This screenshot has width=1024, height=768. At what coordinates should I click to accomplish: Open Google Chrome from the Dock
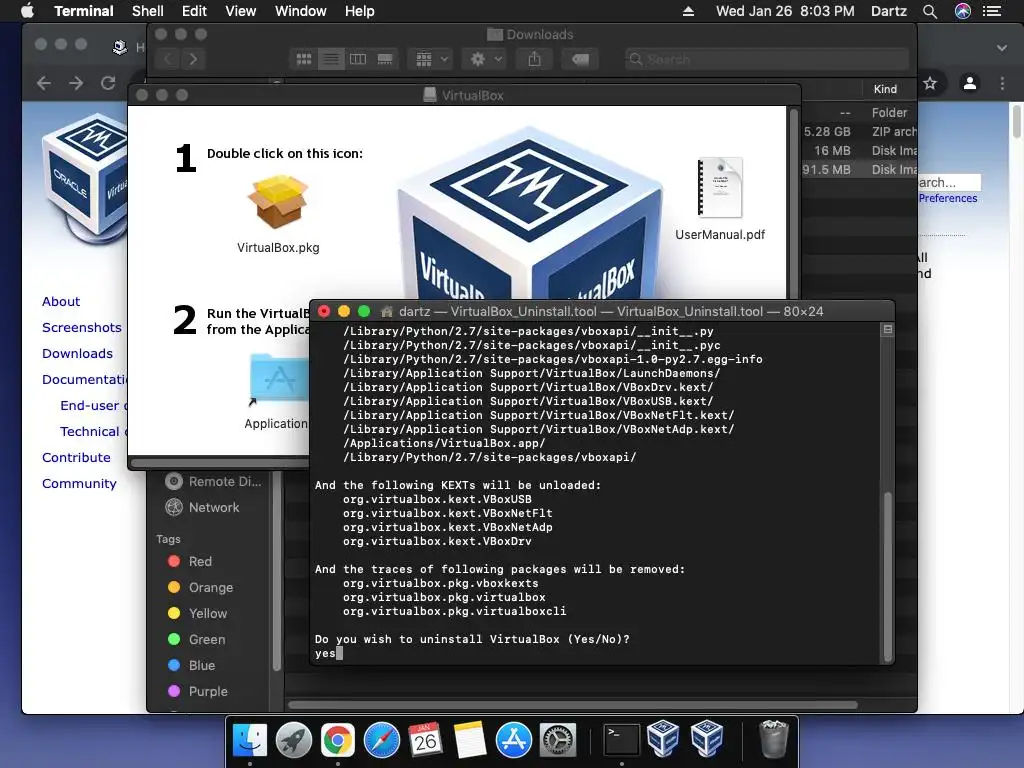tap(338, 740)
